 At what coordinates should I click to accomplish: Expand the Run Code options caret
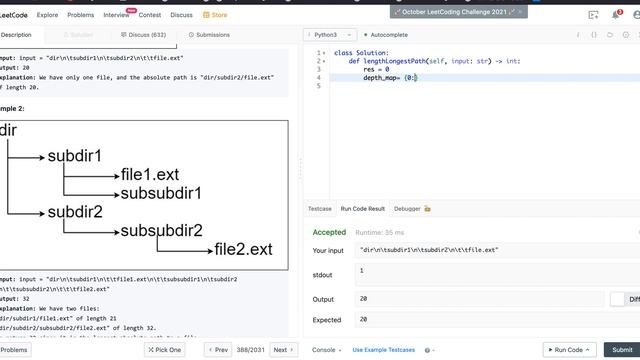pos(587,350)
